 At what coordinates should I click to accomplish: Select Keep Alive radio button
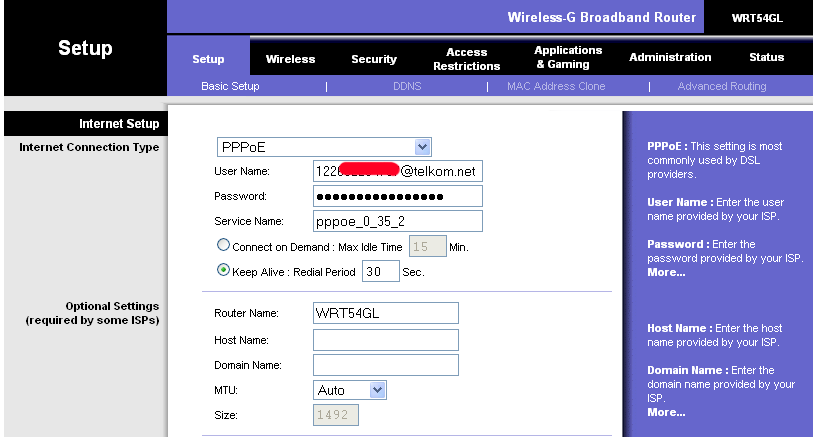(223, 270)
